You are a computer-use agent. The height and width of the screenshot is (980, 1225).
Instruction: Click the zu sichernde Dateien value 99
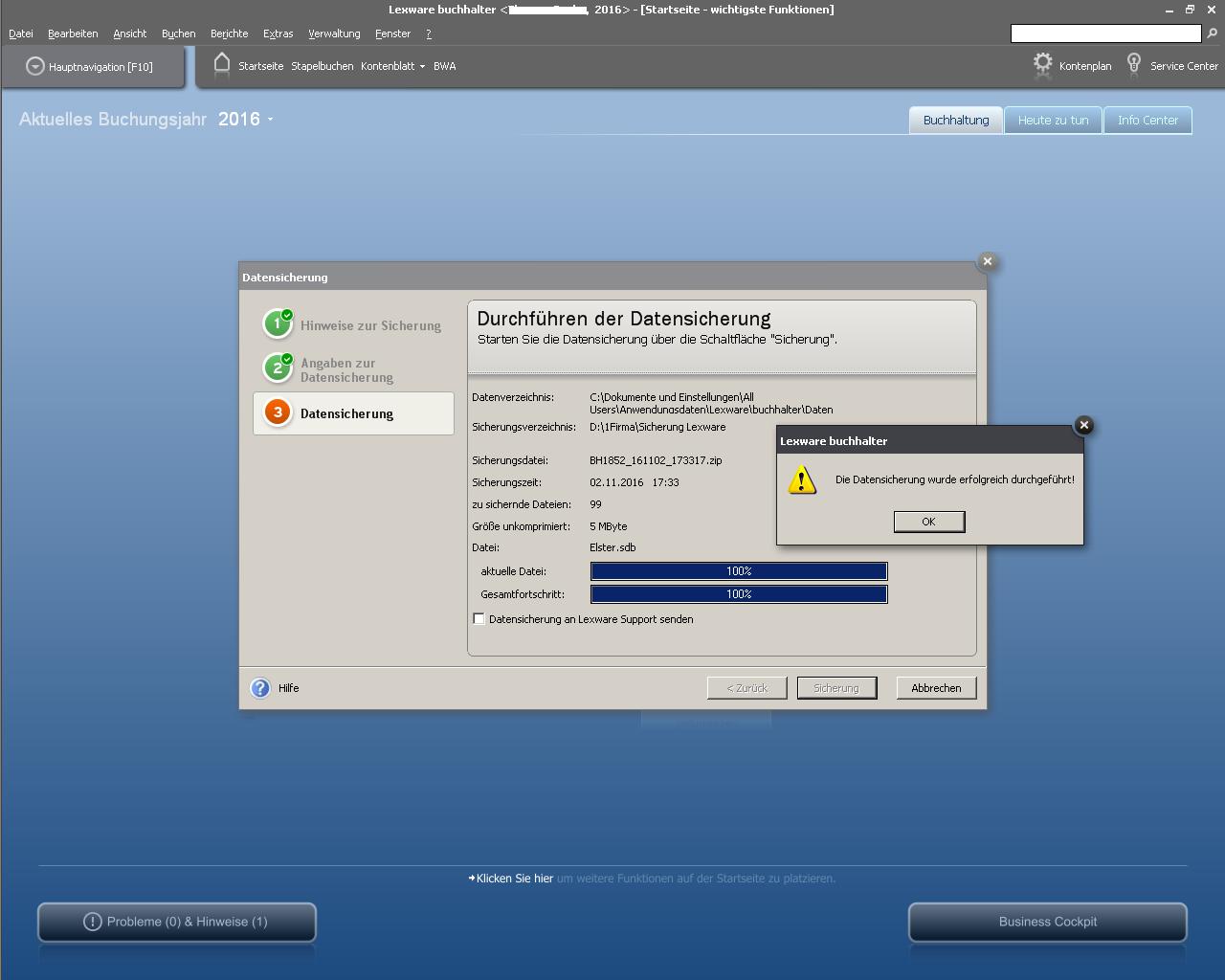[595, 504]
